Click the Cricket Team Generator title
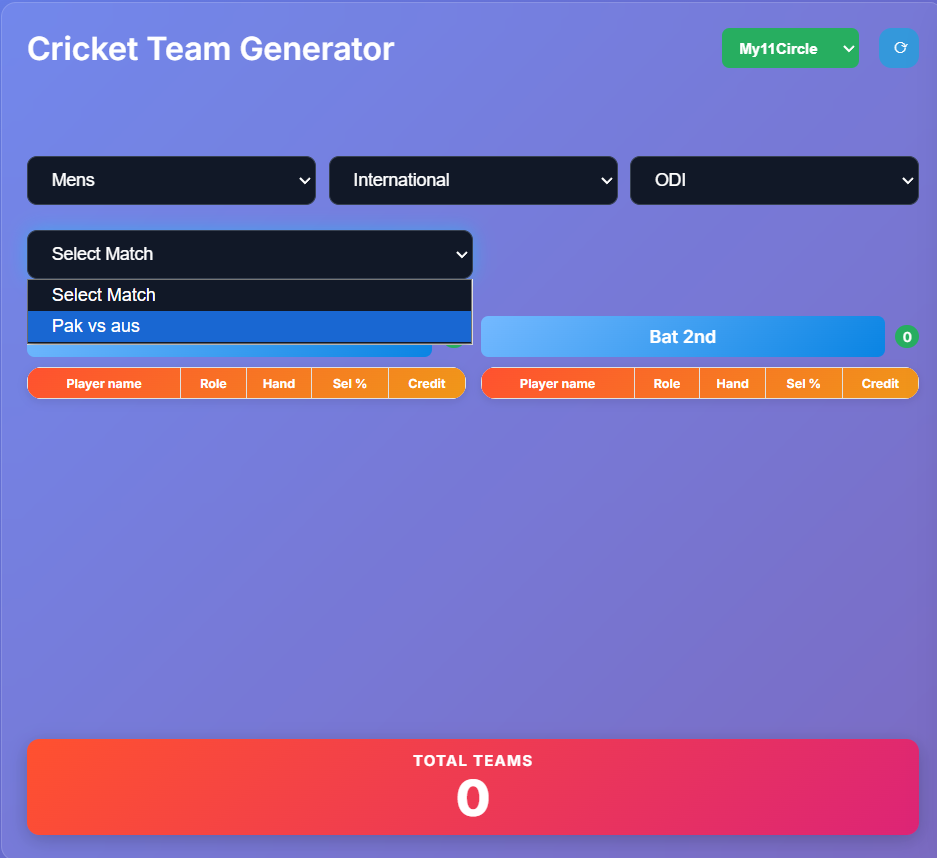This screenshot has width=937, height=858. pyautogui.click(x=211, y=49)
